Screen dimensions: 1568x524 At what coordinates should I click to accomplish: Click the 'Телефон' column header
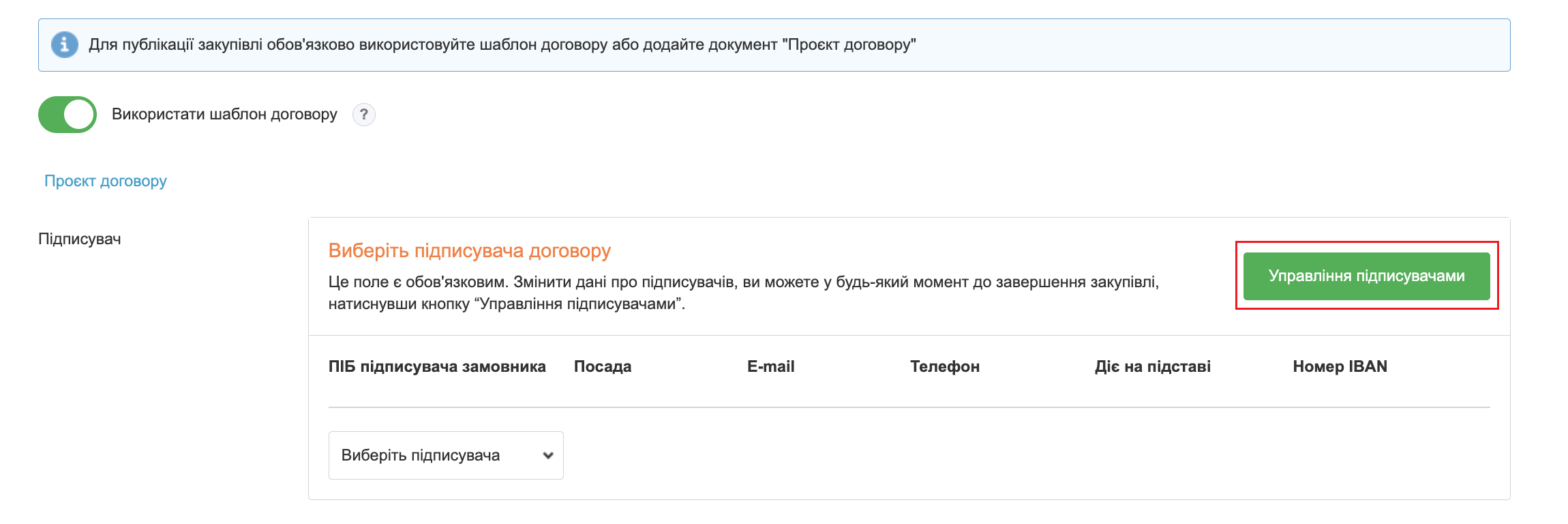945,366
